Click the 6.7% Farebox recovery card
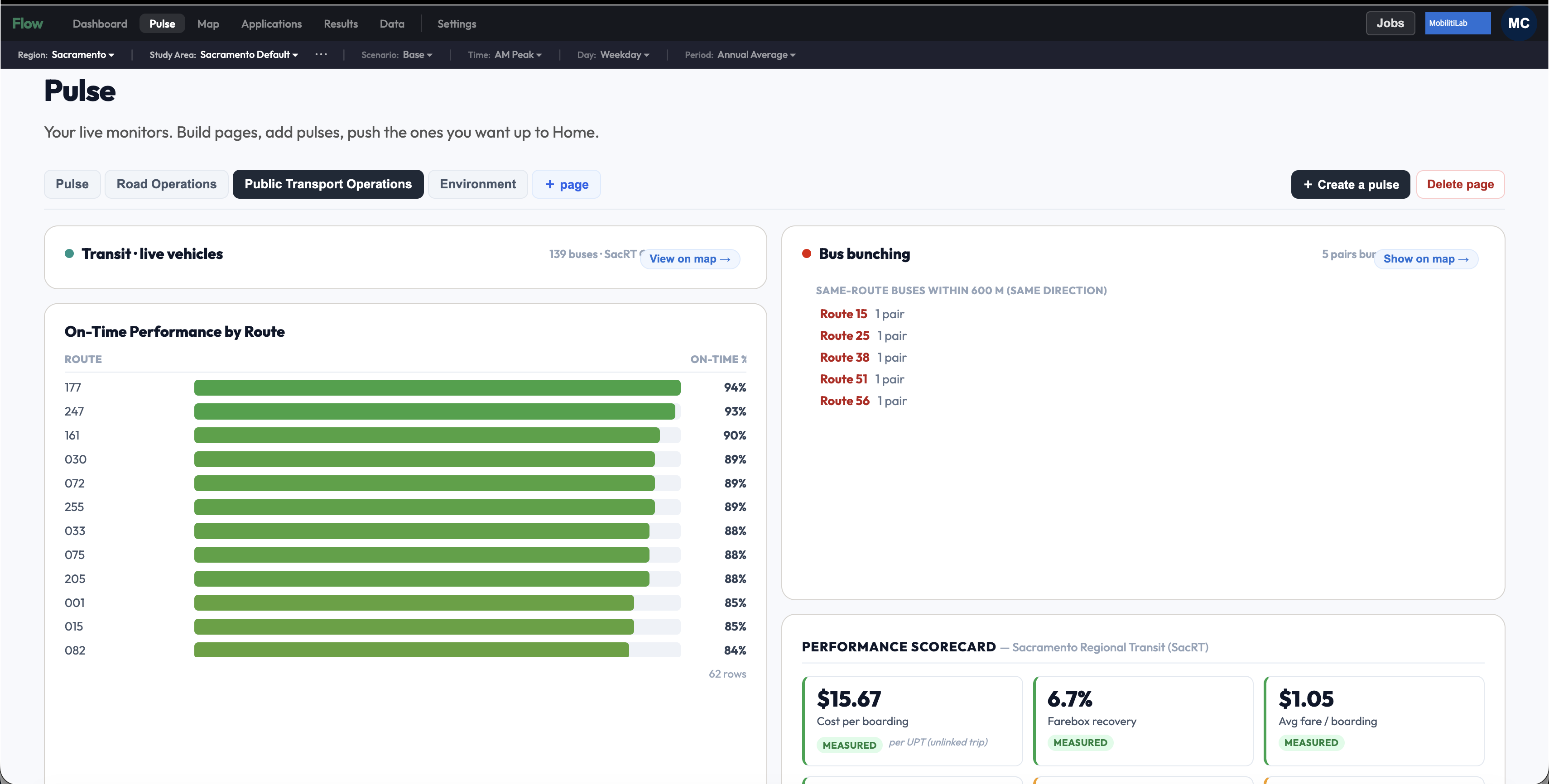This screenshot has height=784, width=1549. tap(1143, 720)
